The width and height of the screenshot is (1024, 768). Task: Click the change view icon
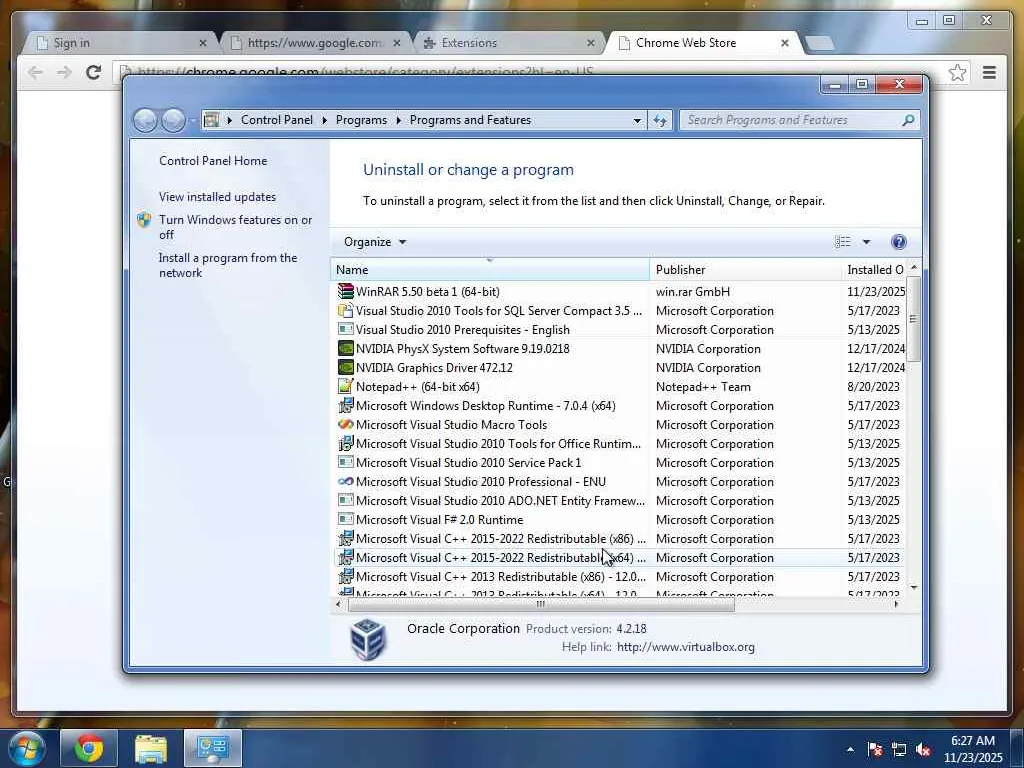pyautogui.click(x=842, y=242)
